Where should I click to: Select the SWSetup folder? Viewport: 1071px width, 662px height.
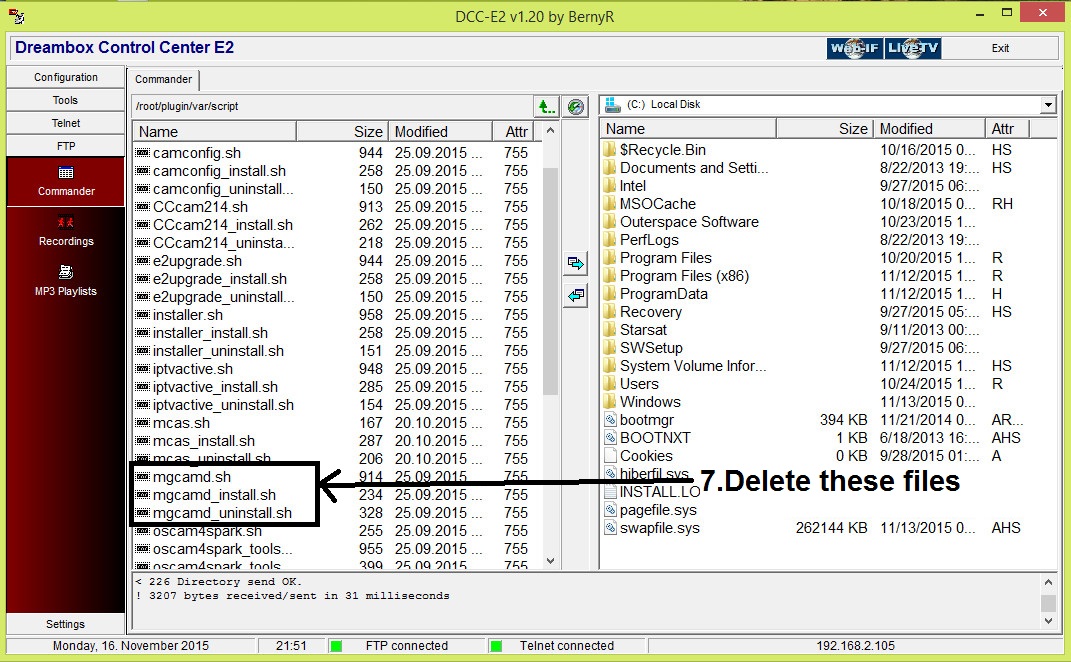[x=651, y=348]
